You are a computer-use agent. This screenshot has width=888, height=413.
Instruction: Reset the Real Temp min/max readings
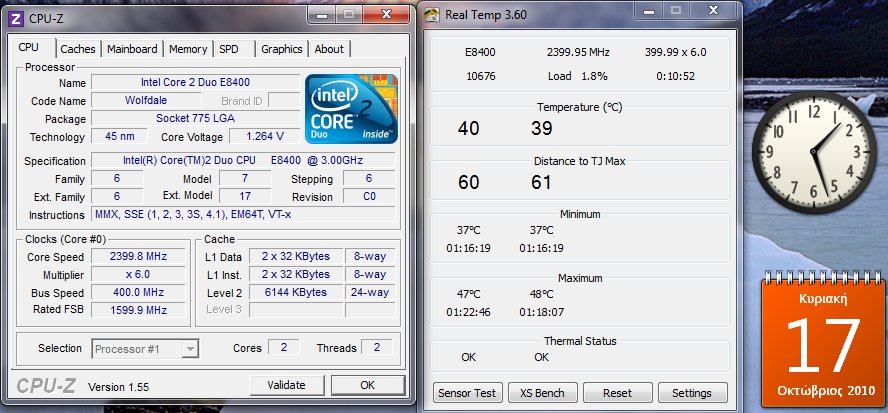[x=617, y=393]
